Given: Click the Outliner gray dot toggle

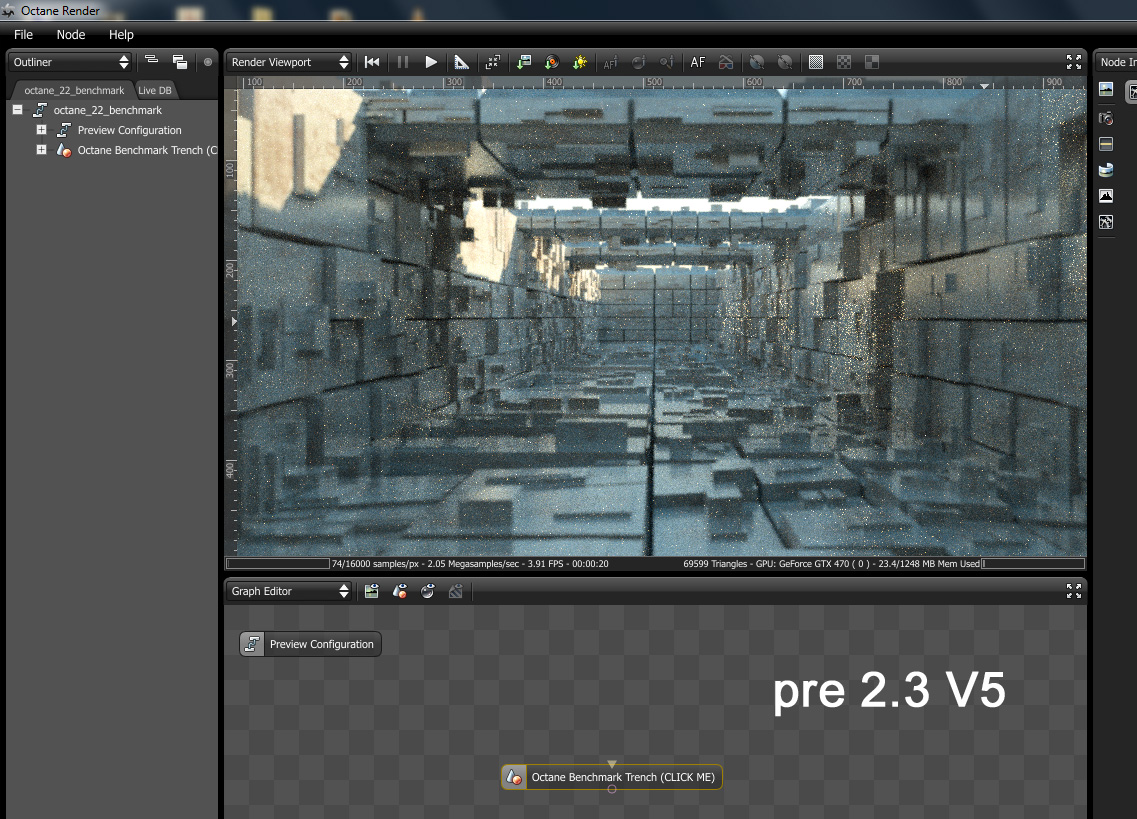Looking at the screenshot, I should tap(208, 62).
